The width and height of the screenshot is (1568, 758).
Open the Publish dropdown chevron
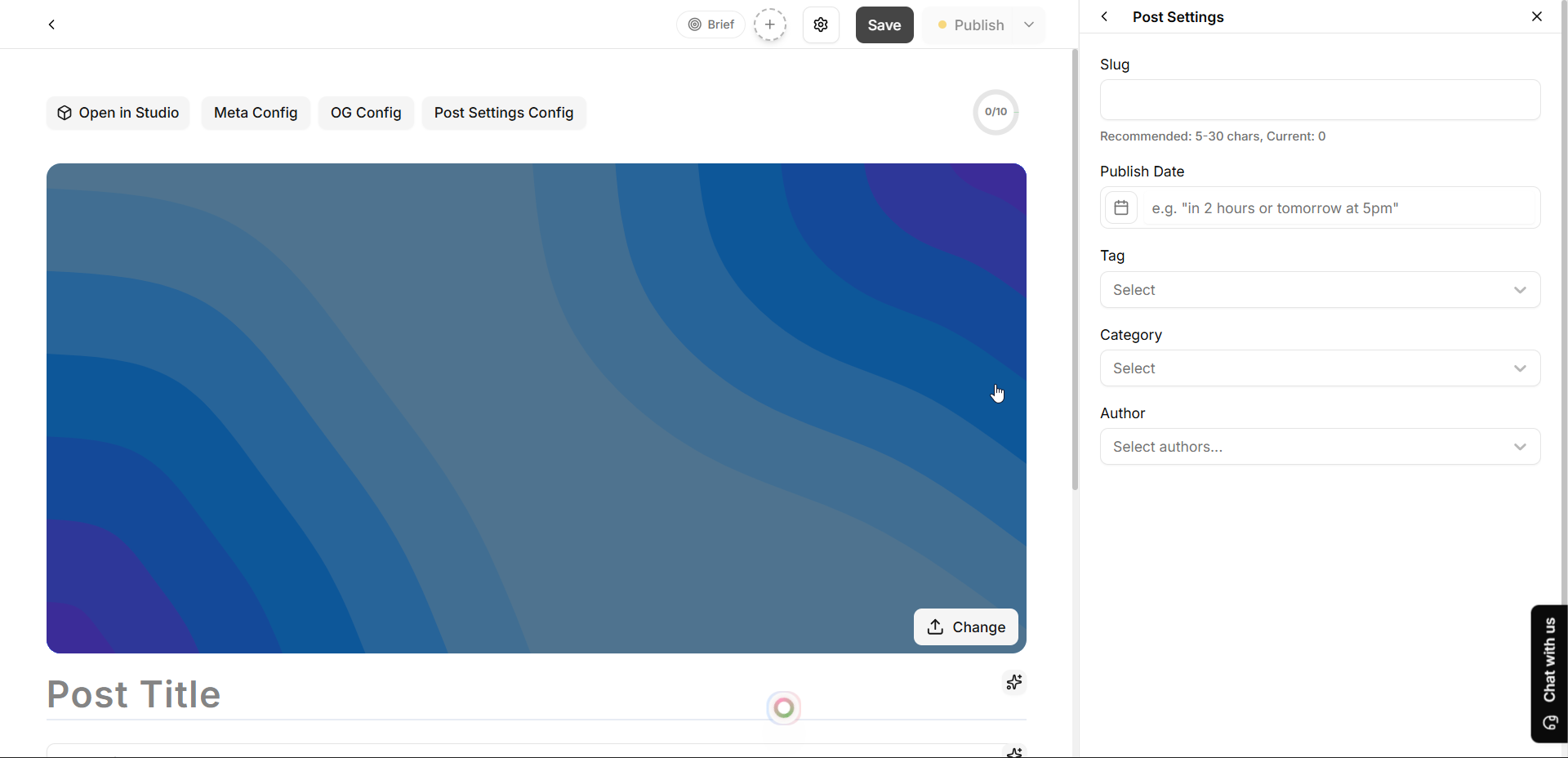click(x=1029, y=25)
